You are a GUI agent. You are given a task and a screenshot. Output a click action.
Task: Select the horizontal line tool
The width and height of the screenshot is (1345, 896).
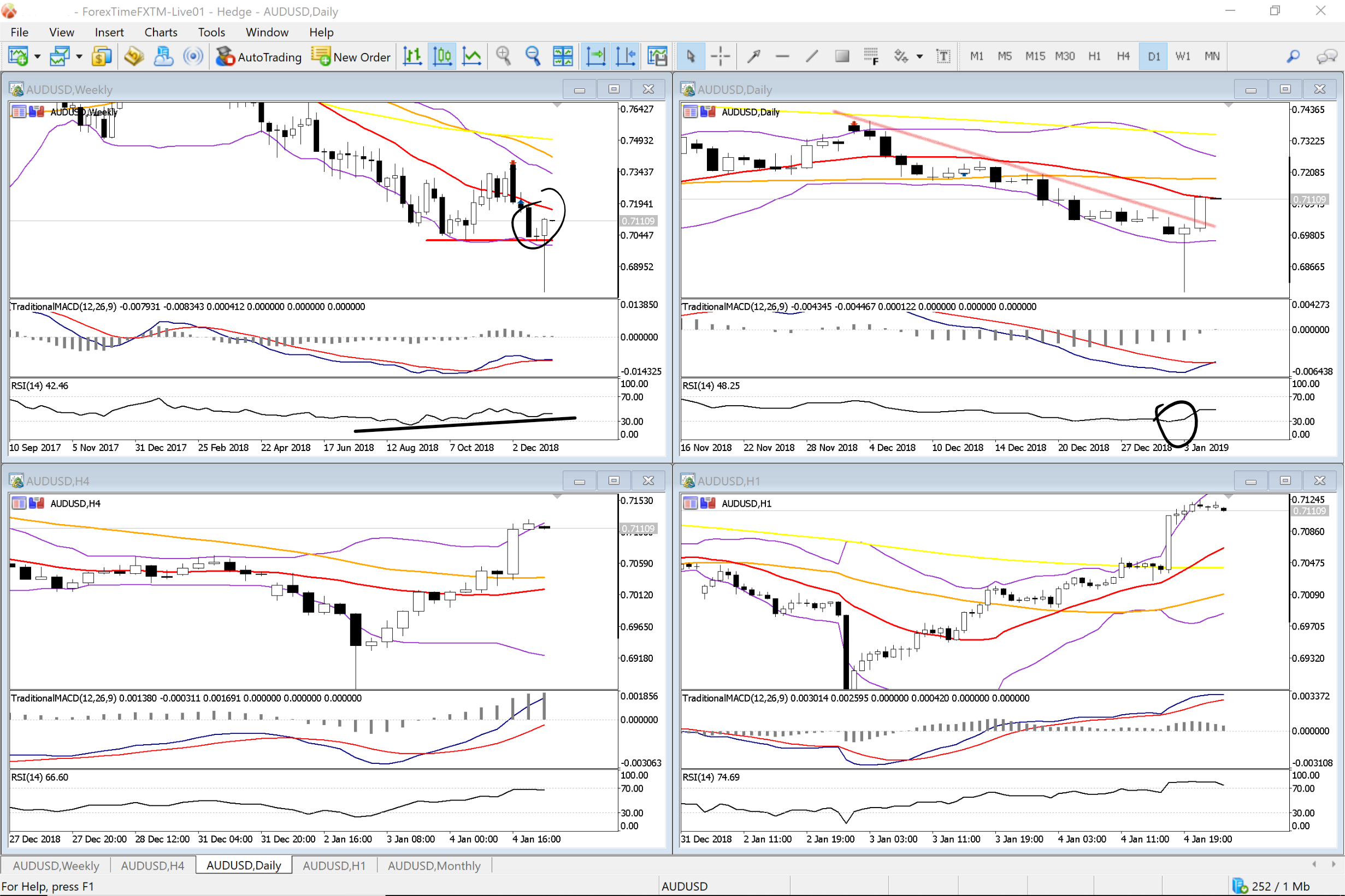point(782,57)
